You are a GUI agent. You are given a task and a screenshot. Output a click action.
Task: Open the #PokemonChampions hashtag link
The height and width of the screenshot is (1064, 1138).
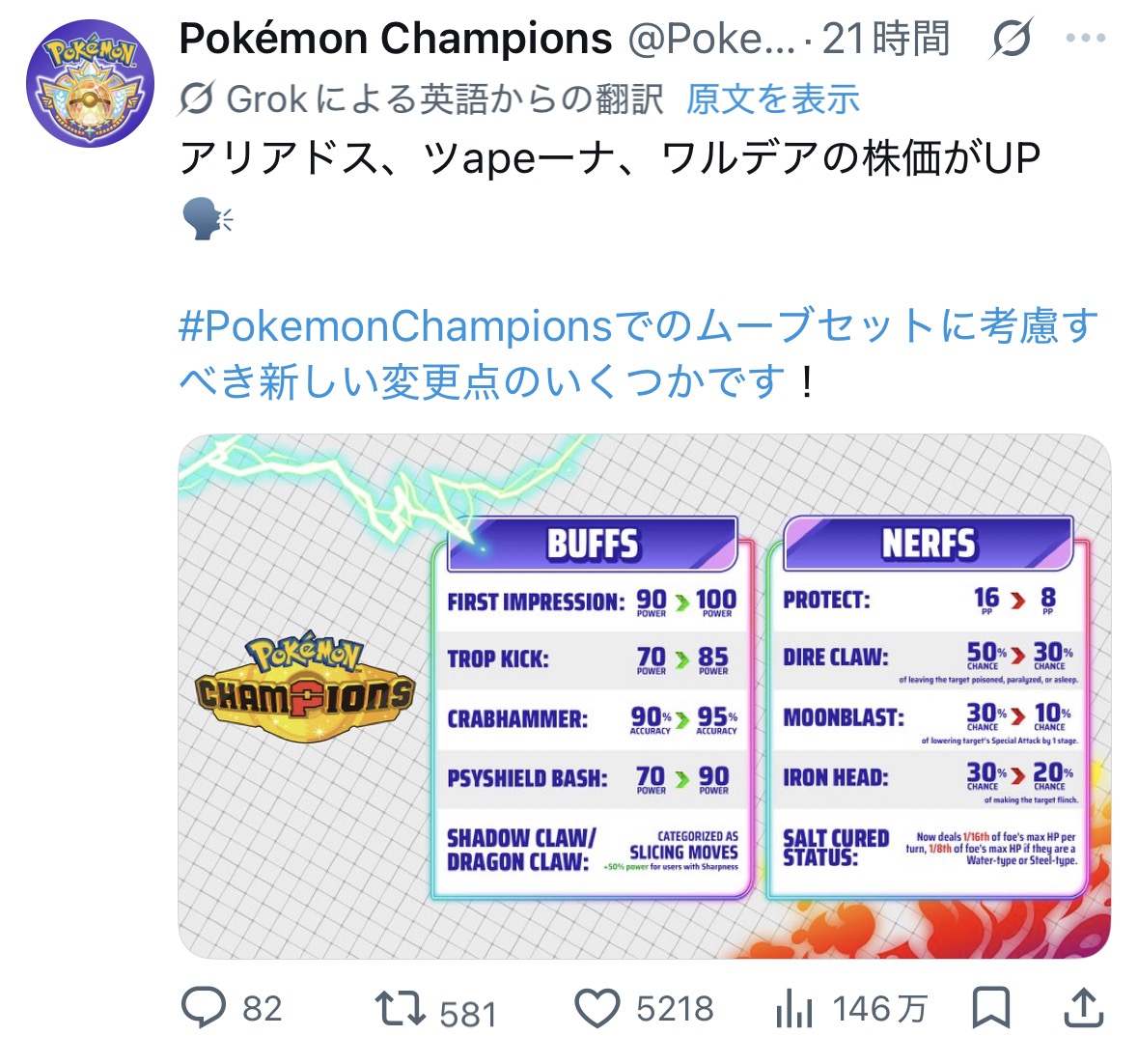point(396,326)
